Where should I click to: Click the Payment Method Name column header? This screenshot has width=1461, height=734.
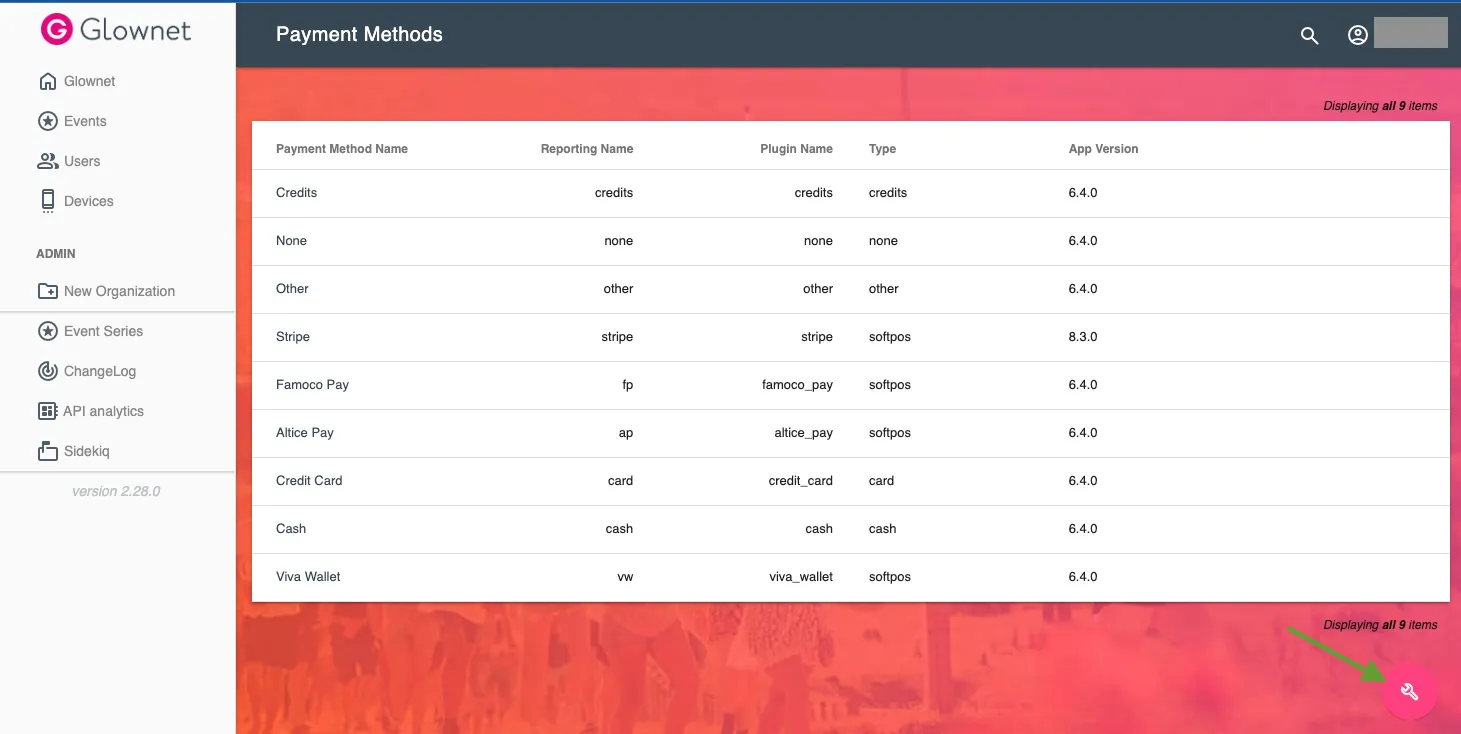(x=342, y=149)
